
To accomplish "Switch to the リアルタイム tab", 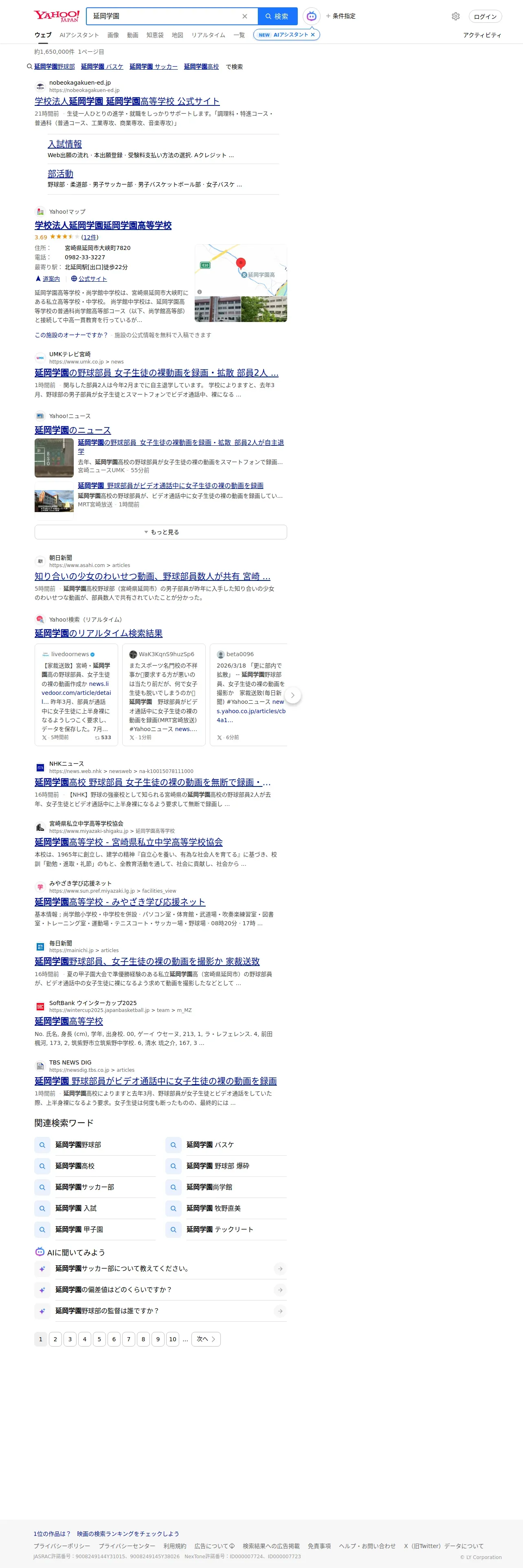I will click(208, 35).
